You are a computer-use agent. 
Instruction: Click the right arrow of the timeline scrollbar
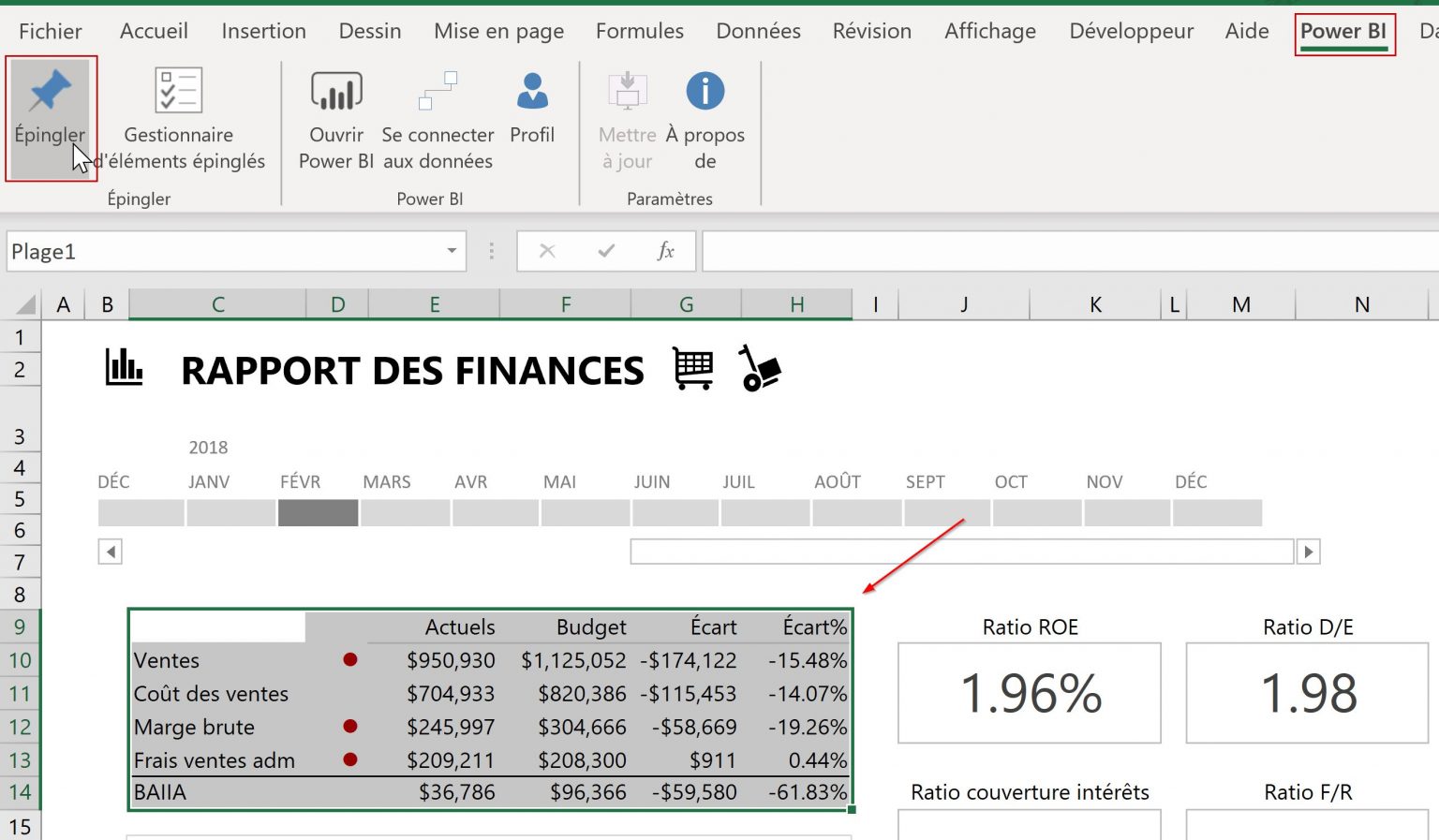pyautogui.click(x=1308, y=552)
